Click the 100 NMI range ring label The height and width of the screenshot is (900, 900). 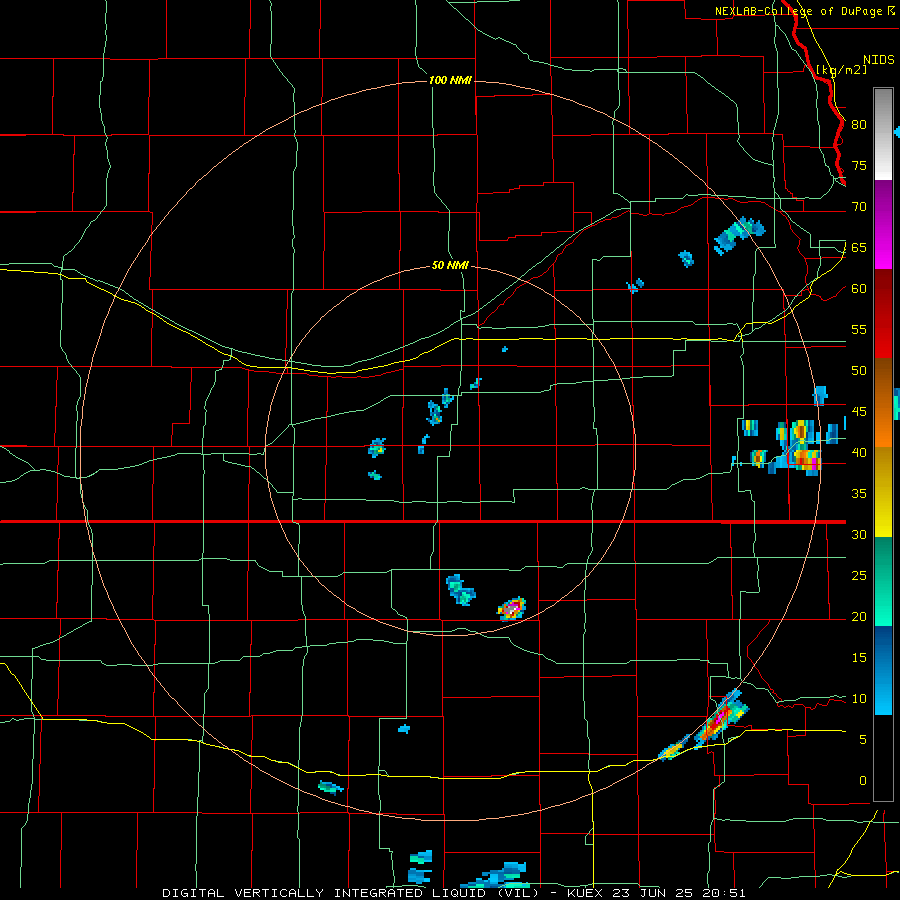(450, 80)
